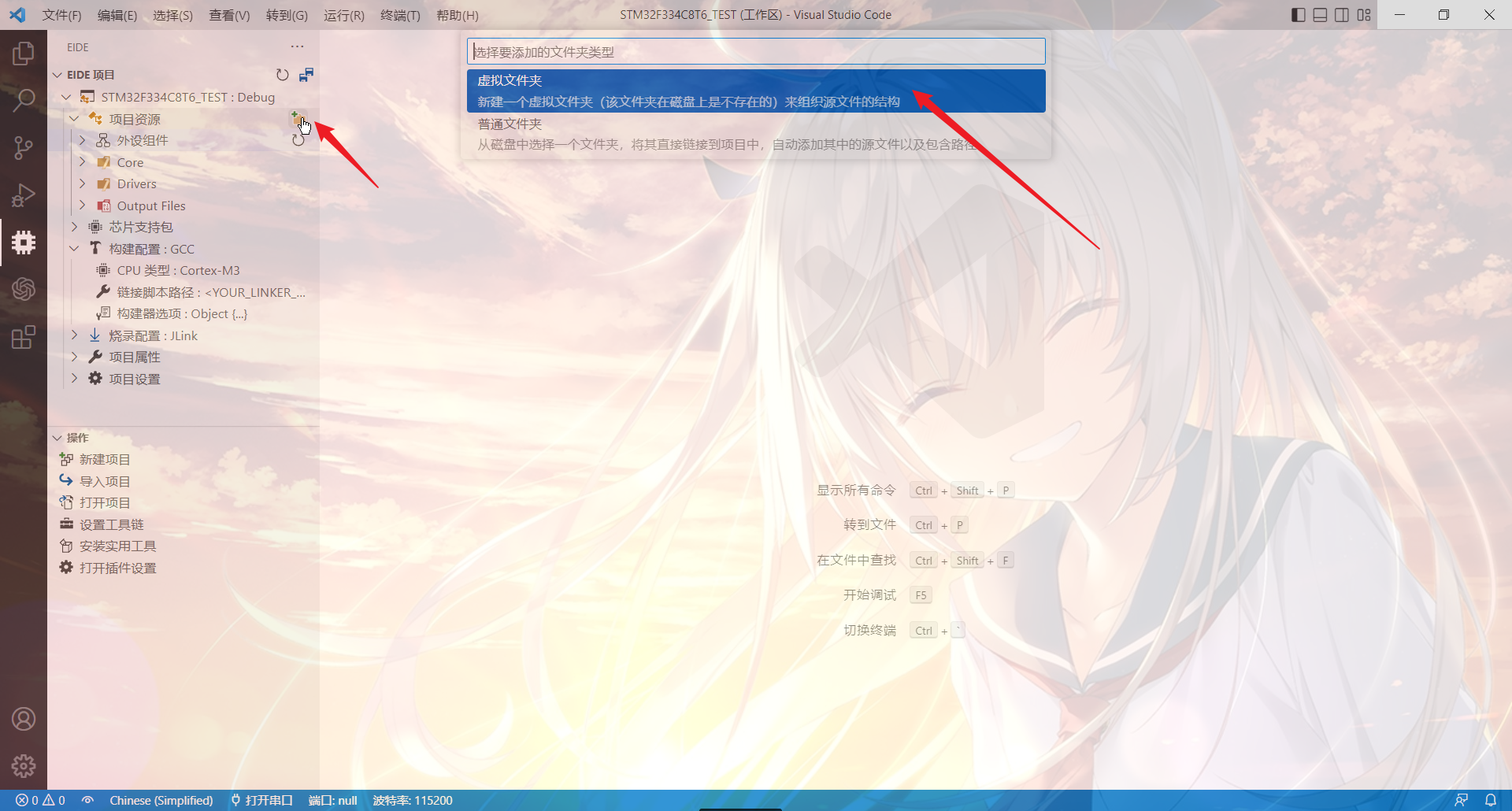Expand the Output Files folder
This screenshot has width=1512, height=811.
pos(82,206)
